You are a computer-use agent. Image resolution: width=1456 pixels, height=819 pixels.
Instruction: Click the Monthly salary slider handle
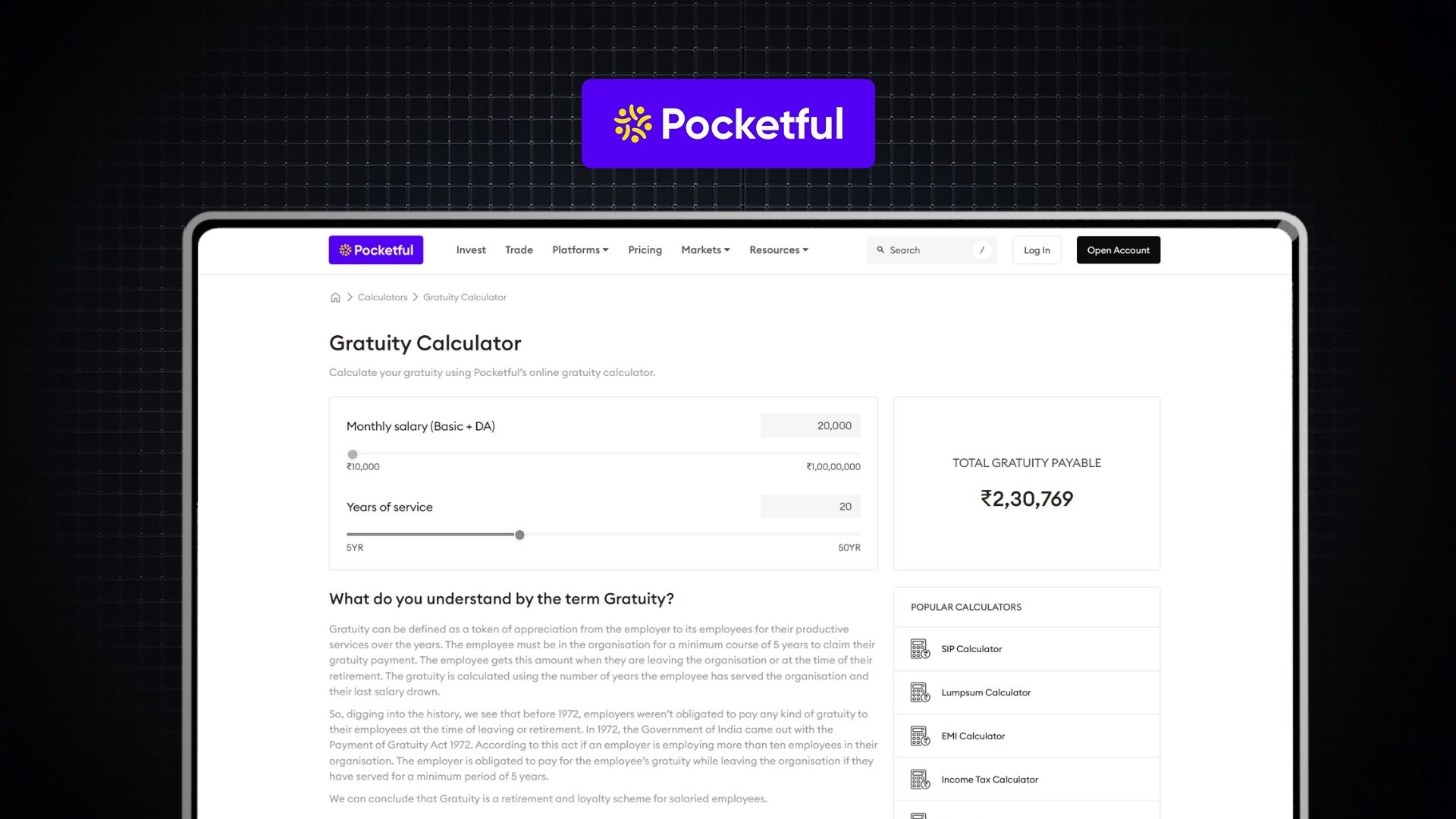click(x=352, y=454)
